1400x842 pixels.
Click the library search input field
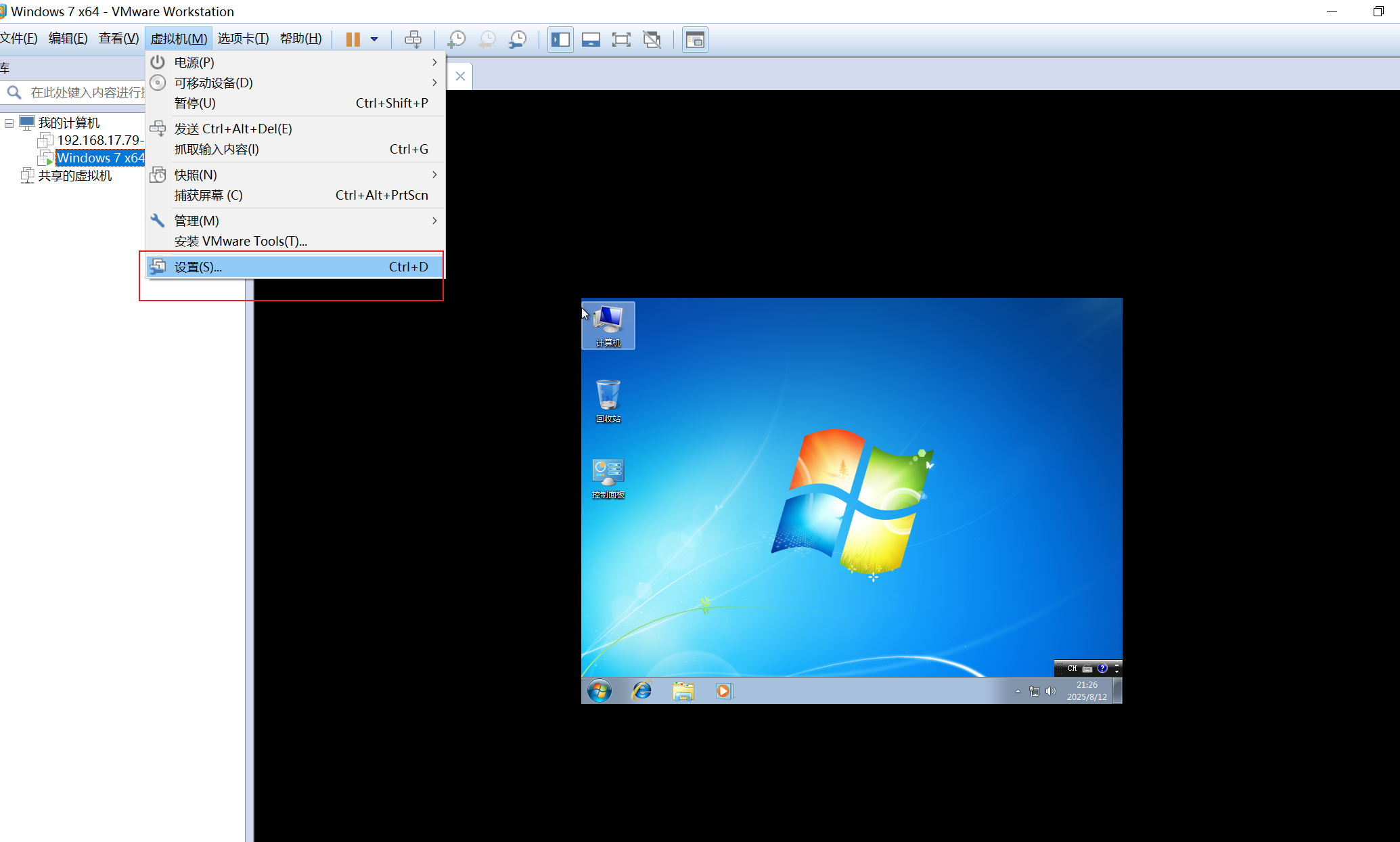[x=87, y=92]
